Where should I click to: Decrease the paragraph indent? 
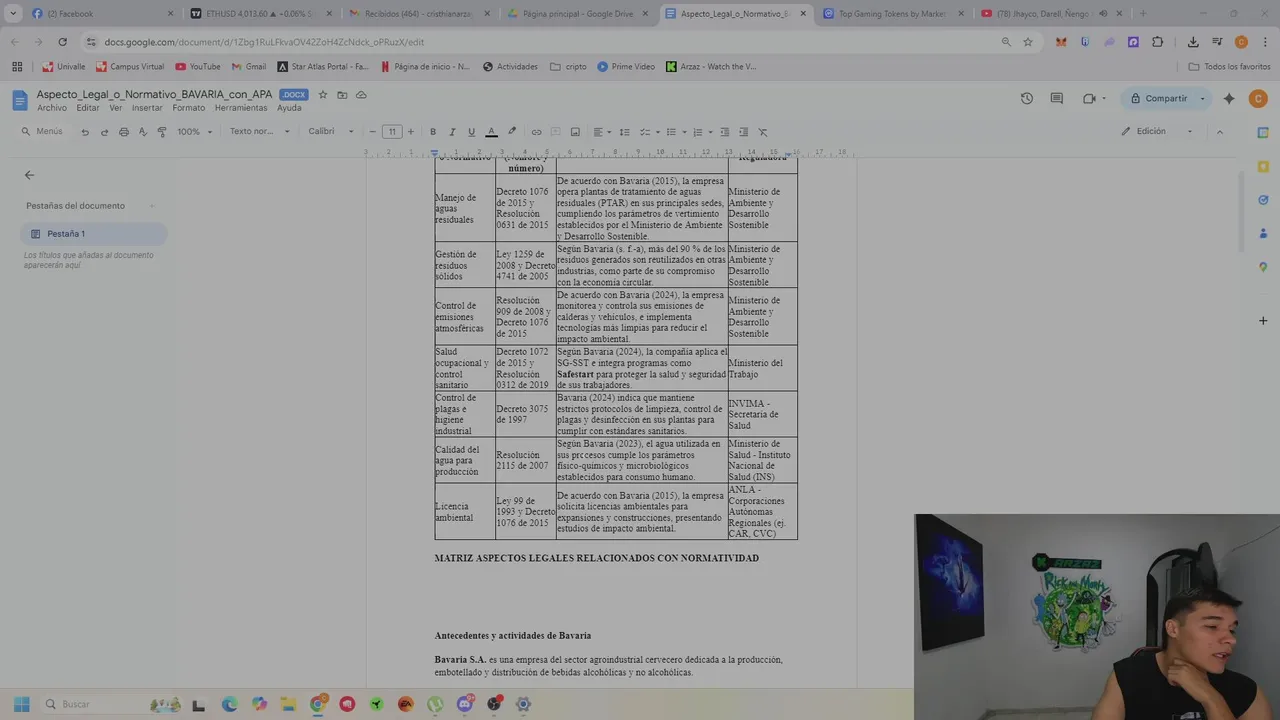724,132
